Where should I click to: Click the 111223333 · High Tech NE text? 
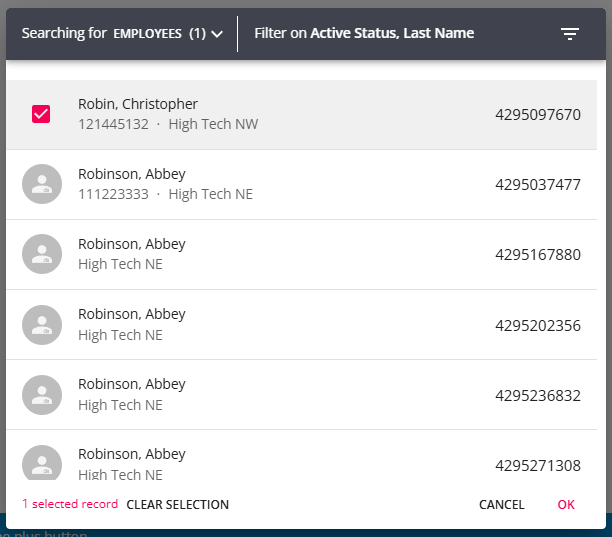tap(165, 194)
